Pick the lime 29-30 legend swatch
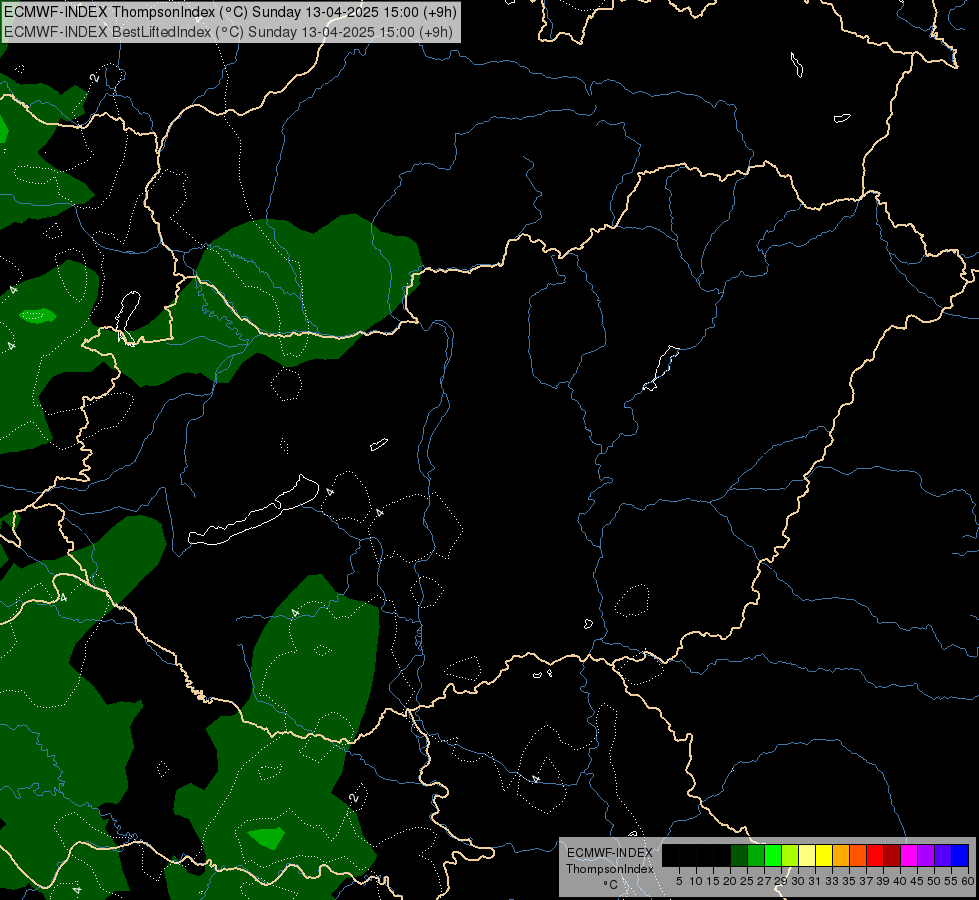Viewport: 979px width, 900px height. tap(790, 855)
